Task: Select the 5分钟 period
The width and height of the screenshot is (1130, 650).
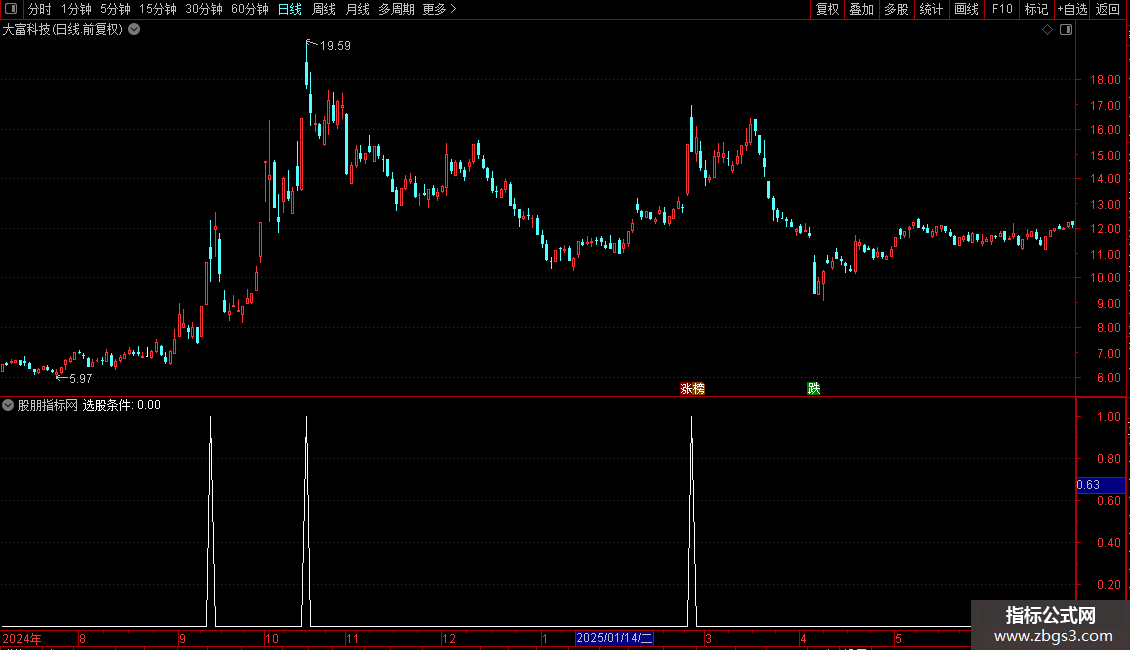Action: [x=115, y=9]
